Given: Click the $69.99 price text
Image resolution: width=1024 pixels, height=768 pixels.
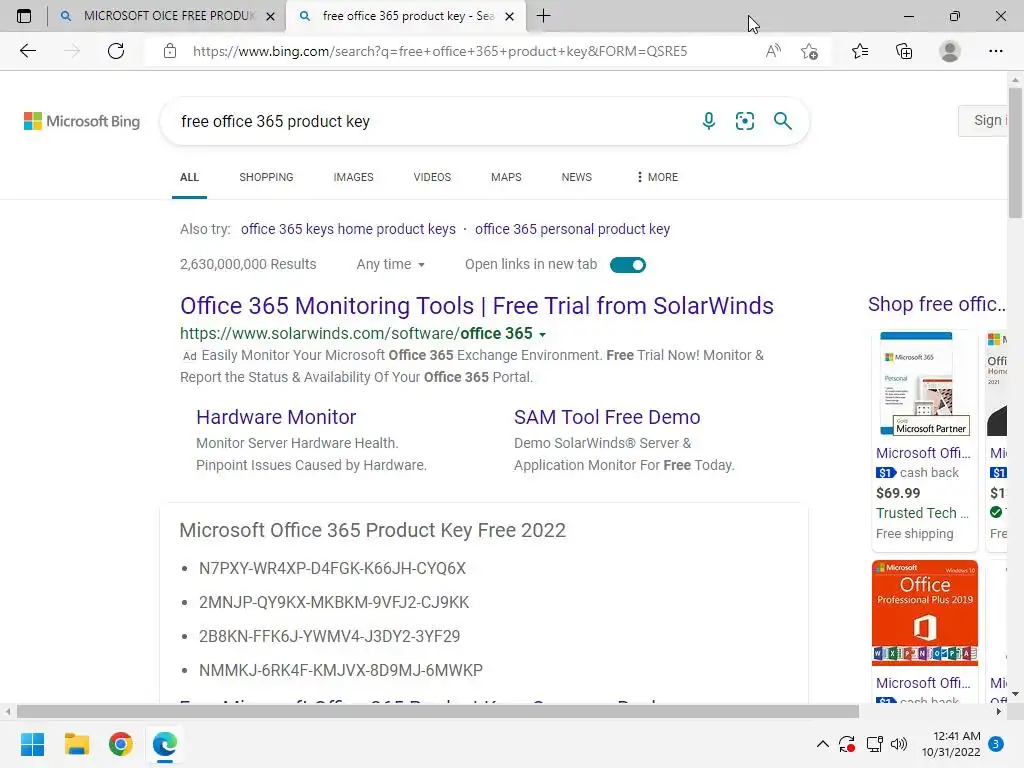Looking at the screenshot, I should pyautogui.click(x=898, y=493).
